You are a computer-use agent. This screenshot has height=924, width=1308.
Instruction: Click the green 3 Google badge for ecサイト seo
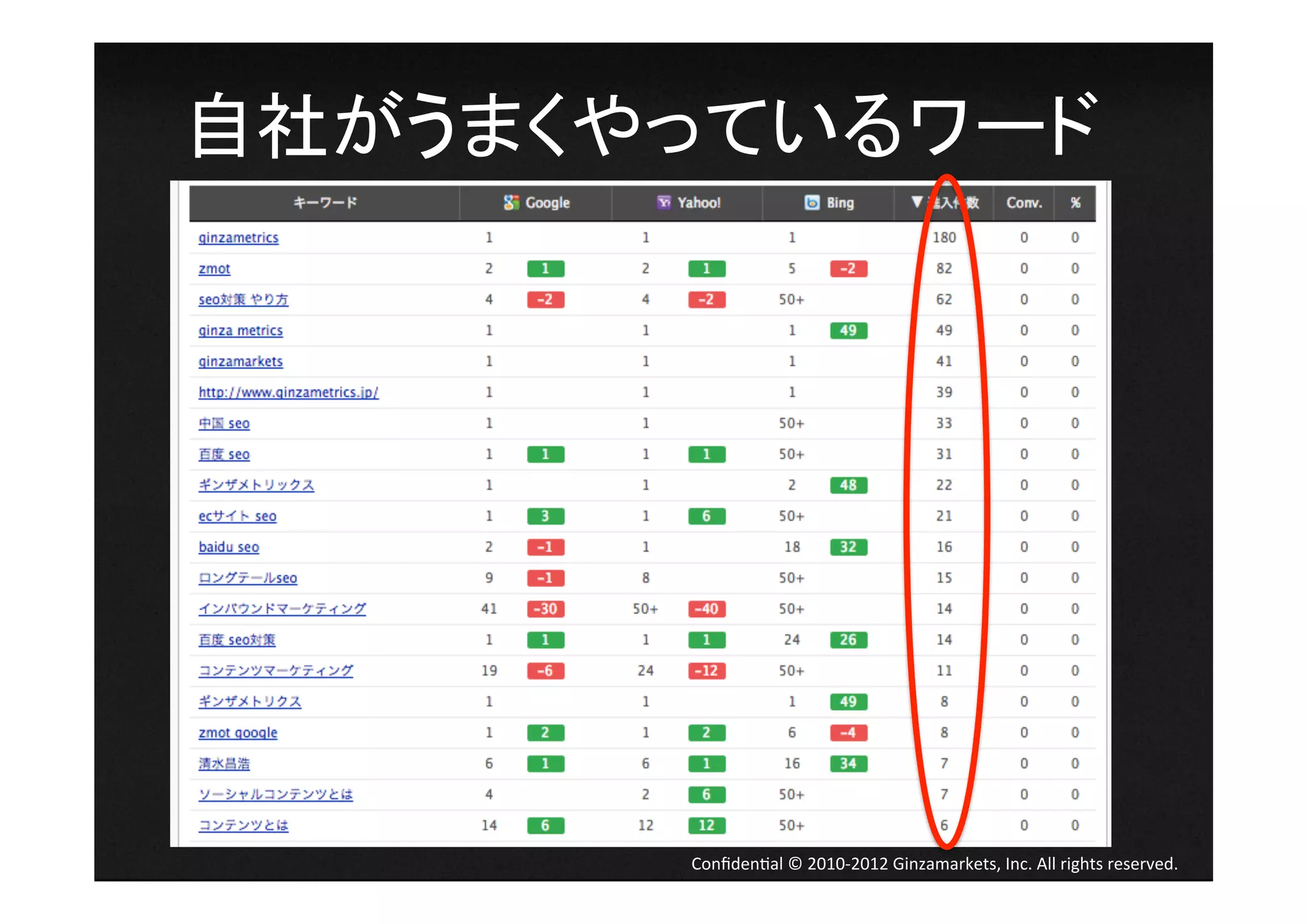pyautogui.click(x=545, y=516)
